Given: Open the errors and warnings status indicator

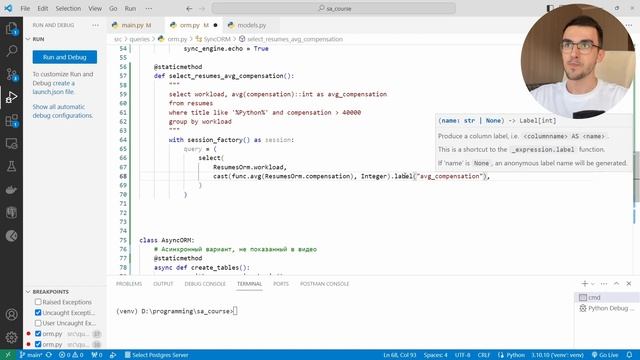Looking at the screenshot, I should pos(71,355).
